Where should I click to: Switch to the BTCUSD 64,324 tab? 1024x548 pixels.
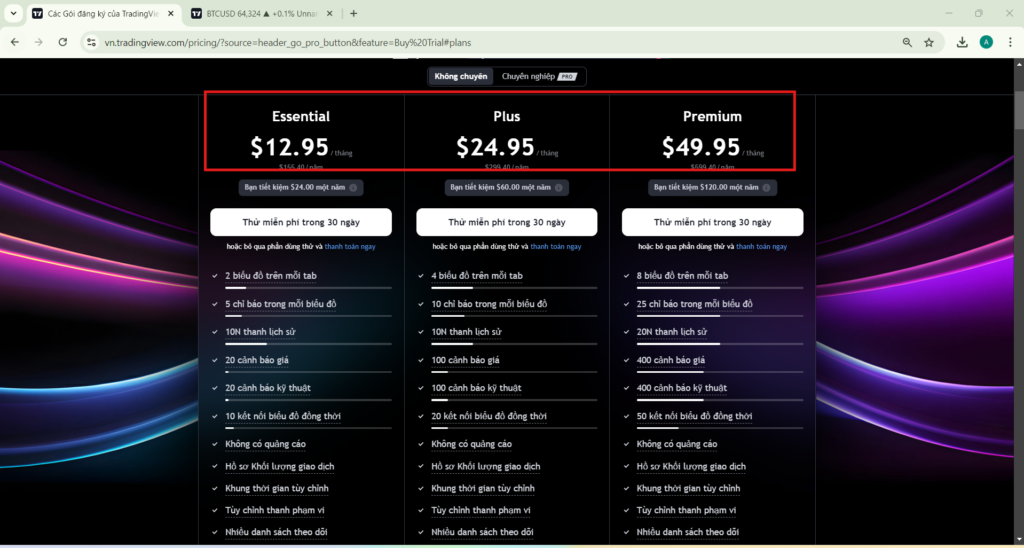pos(263,13)
